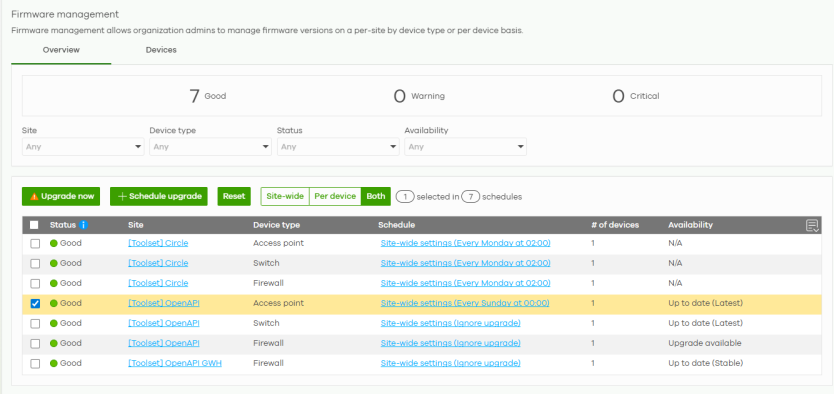The width and height of the screenshot is (834, 394).
Task: Open Every Sunday at 00:00 schedule link
Action: [x=465, y=303]
